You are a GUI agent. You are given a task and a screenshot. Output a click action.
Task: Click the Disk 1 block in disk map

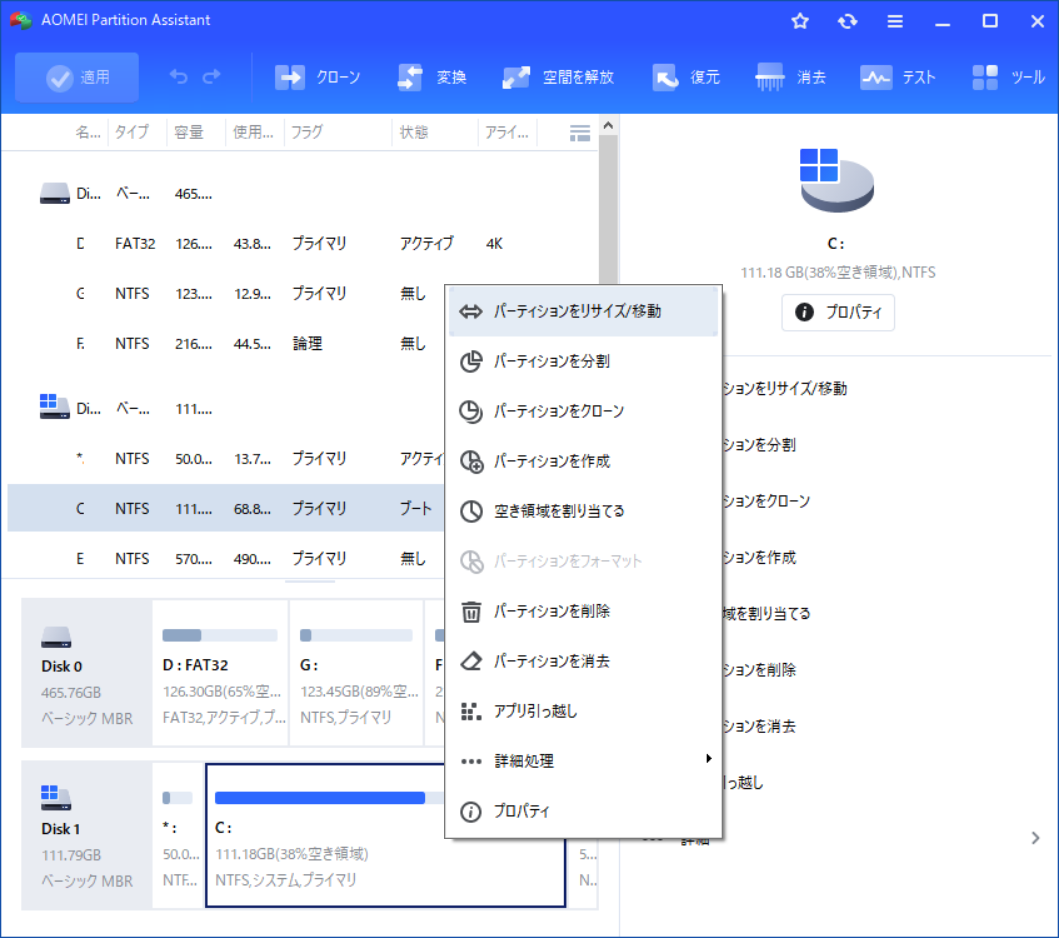[x=86, y=835]
